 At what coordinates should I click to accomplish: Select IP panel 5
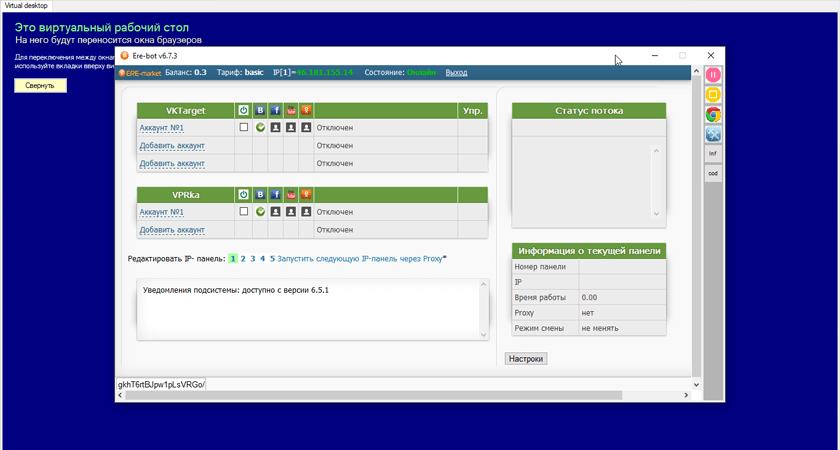(272, 258)
